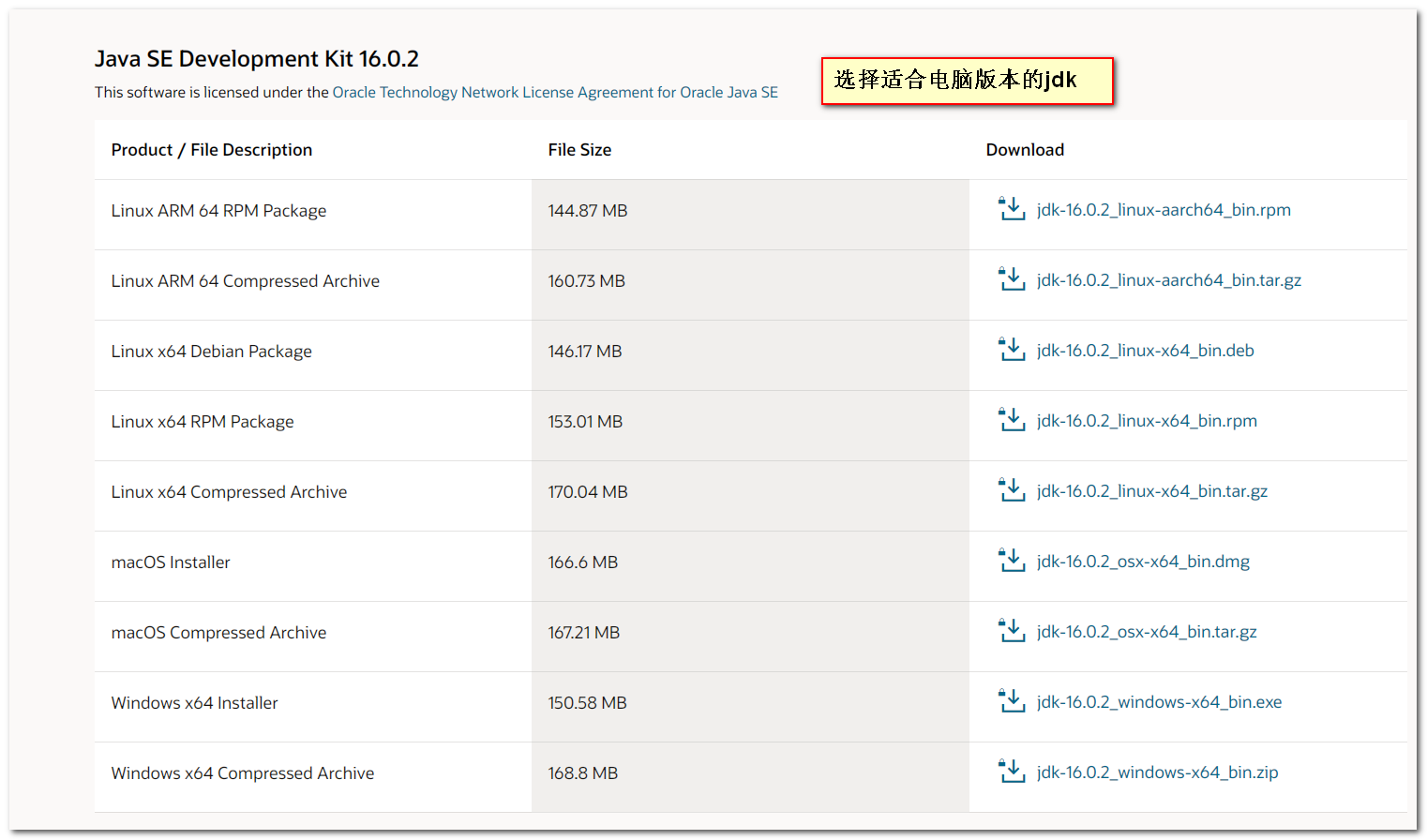Download jdk-16.0.2_windows-x64_bin.exe link
This screenshot has height=840, width=1427.
click(1159, 702)
